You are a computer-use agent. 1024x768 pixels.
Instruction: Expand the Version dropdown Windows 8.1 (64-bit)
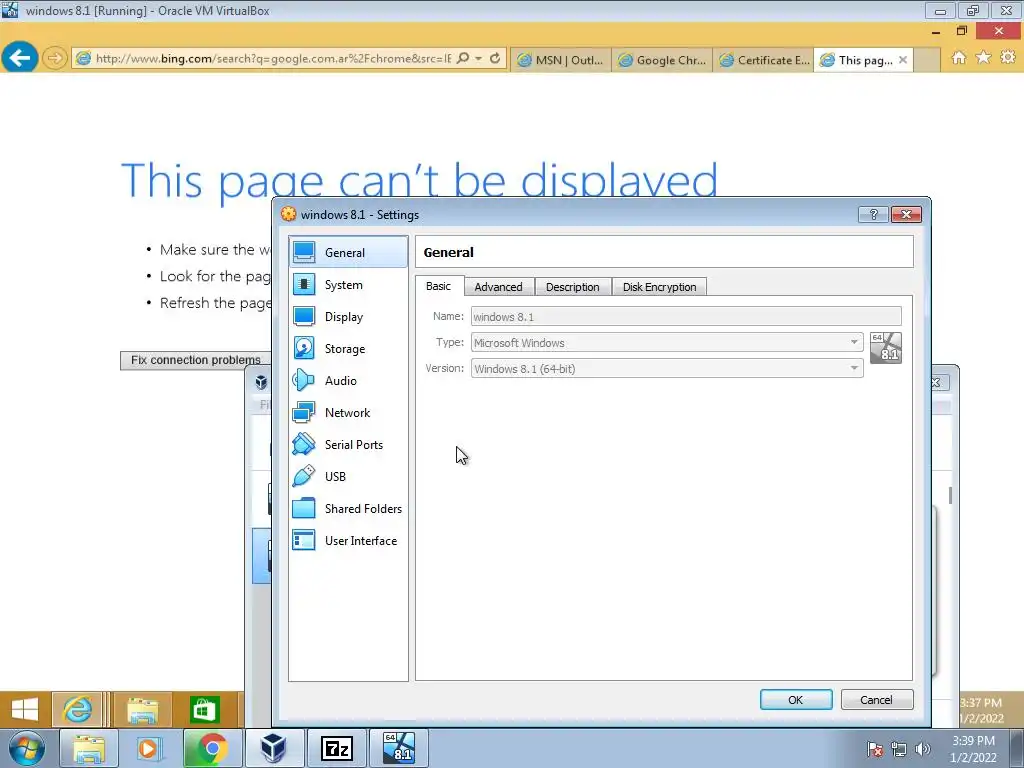coord(667,368)
